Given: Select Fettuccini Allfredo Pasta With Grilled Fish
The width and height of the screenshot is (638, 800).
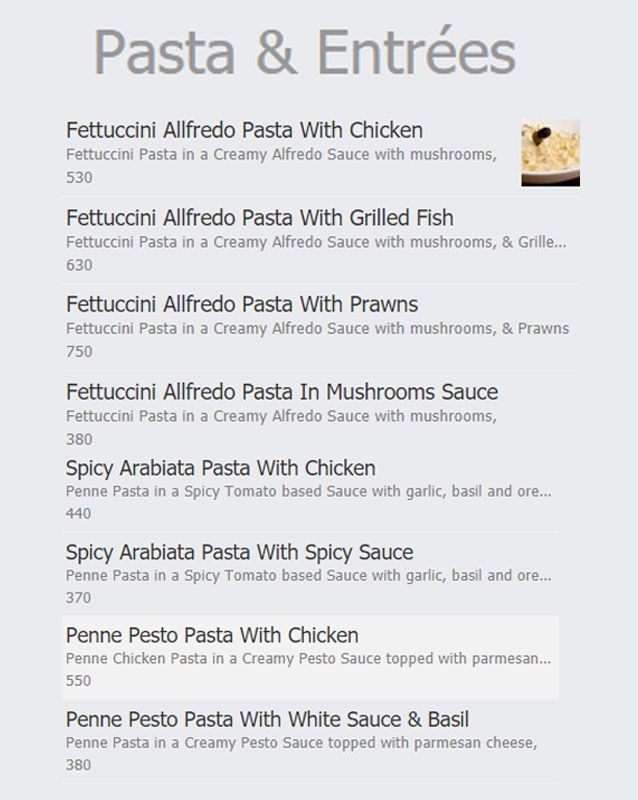Looking at the screenshot, I should coord(259,217).
